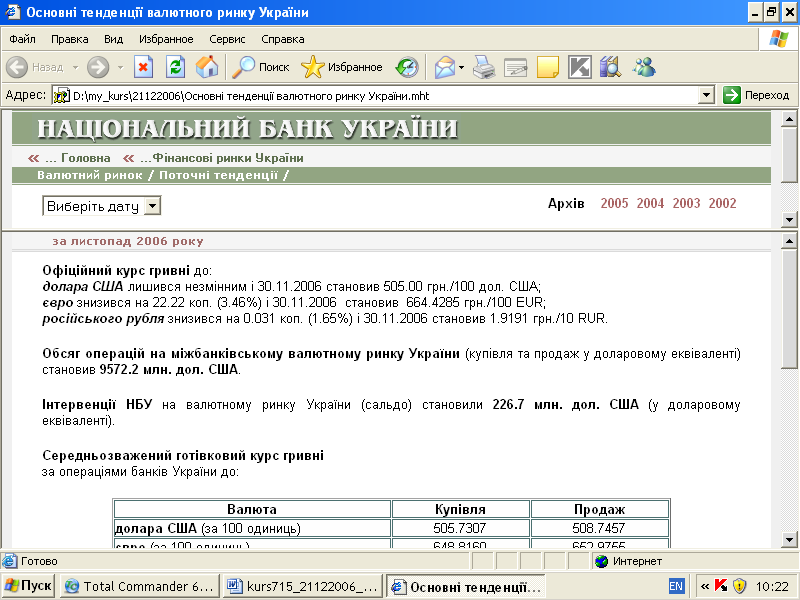800x600 pixels.
Task: Click the Windows flag logo throbber
Action: click(778, 39)
